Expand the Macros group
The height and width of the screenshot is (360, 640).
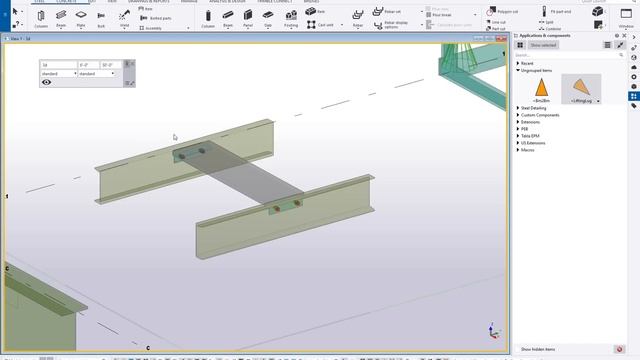click(x=518, y=150)
